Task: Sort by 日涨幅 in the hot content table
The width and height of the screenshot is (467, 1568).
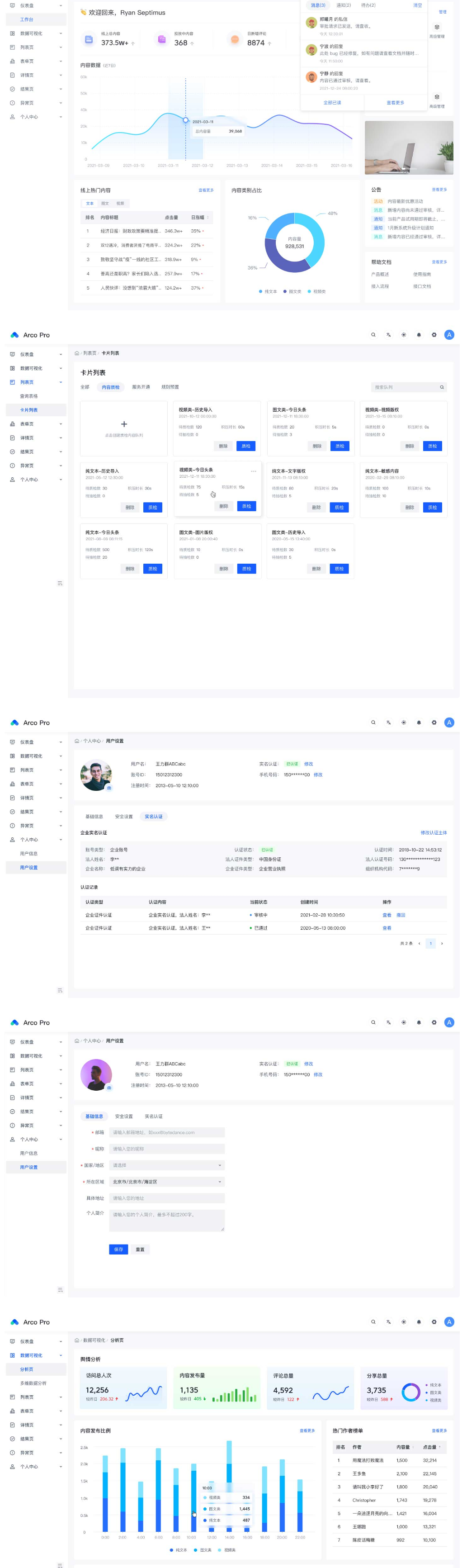Action: 208,217
